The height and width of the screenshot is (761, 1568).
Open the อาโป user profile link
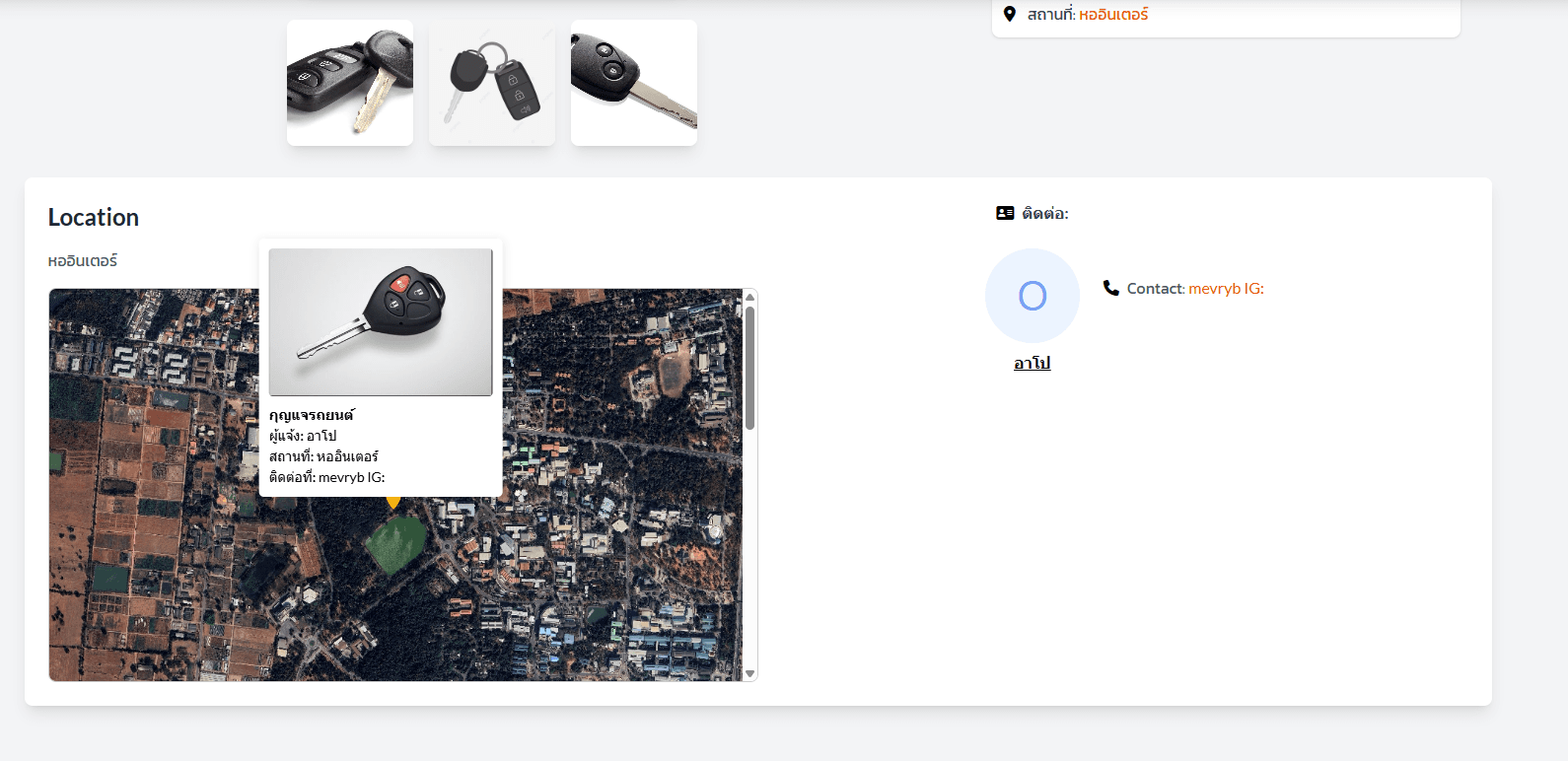(x=1032, y=363)
